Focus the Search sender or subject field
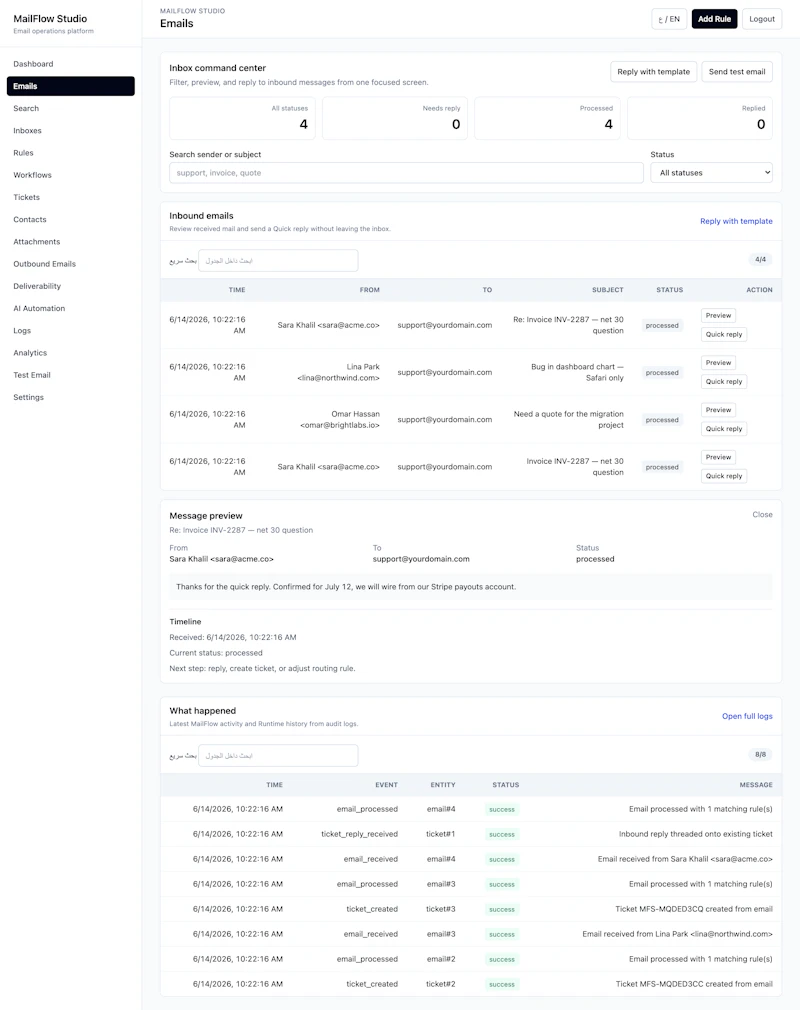The height and width of the screenshot is (1010, 800). pyautogui.click(x=406, y=173)
